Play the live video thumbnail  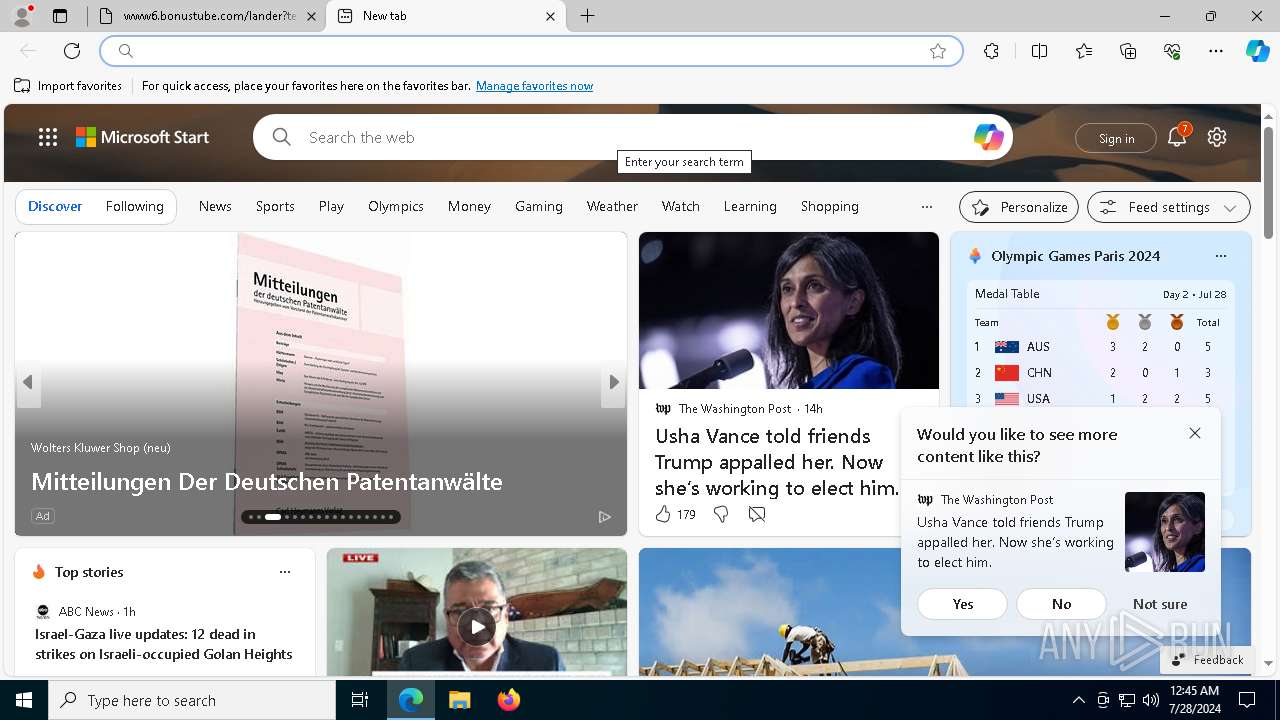[x=477, y=627]
